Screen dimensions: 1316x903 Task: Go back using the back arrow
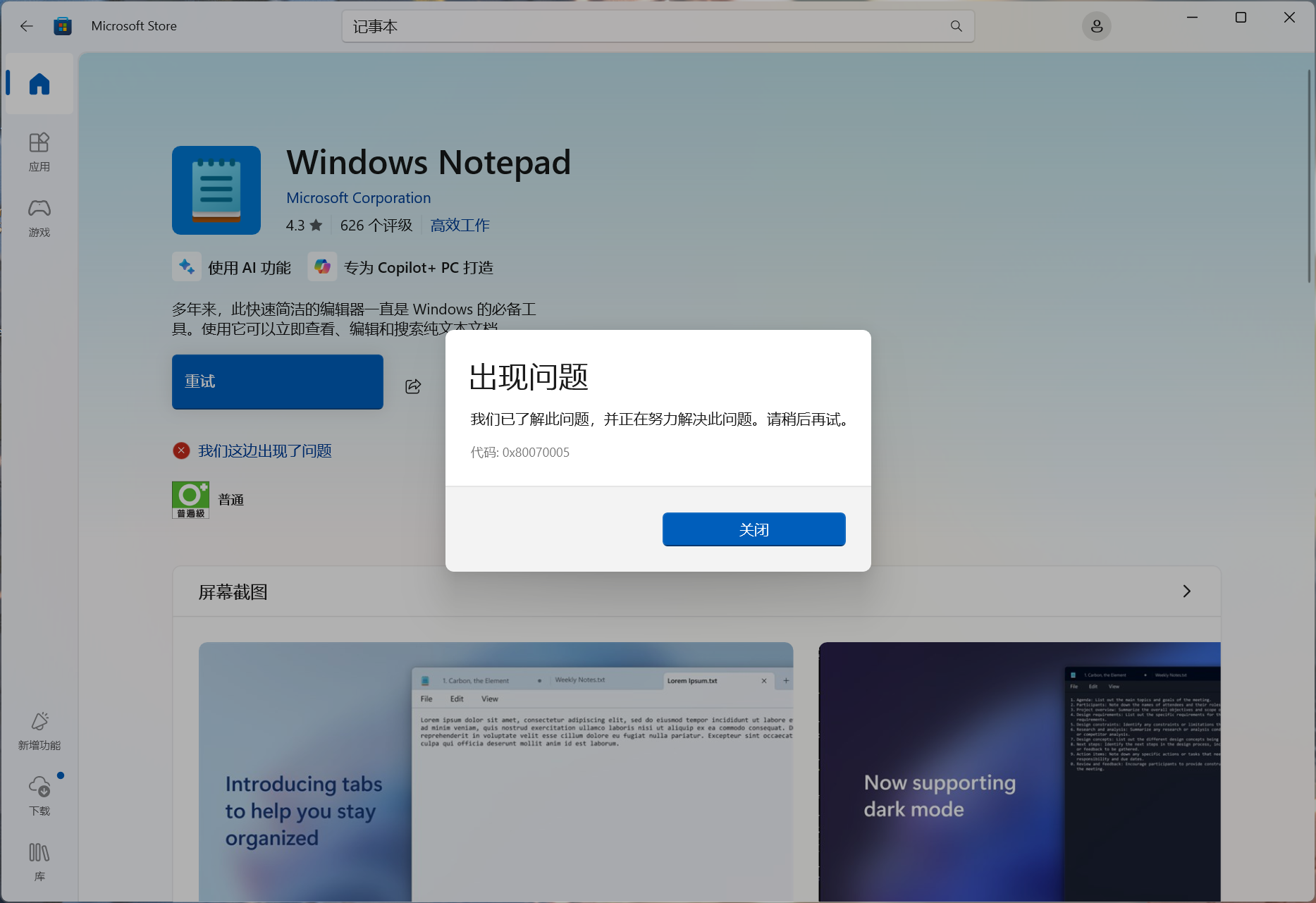pyautogui.click(x=27, y=26)
